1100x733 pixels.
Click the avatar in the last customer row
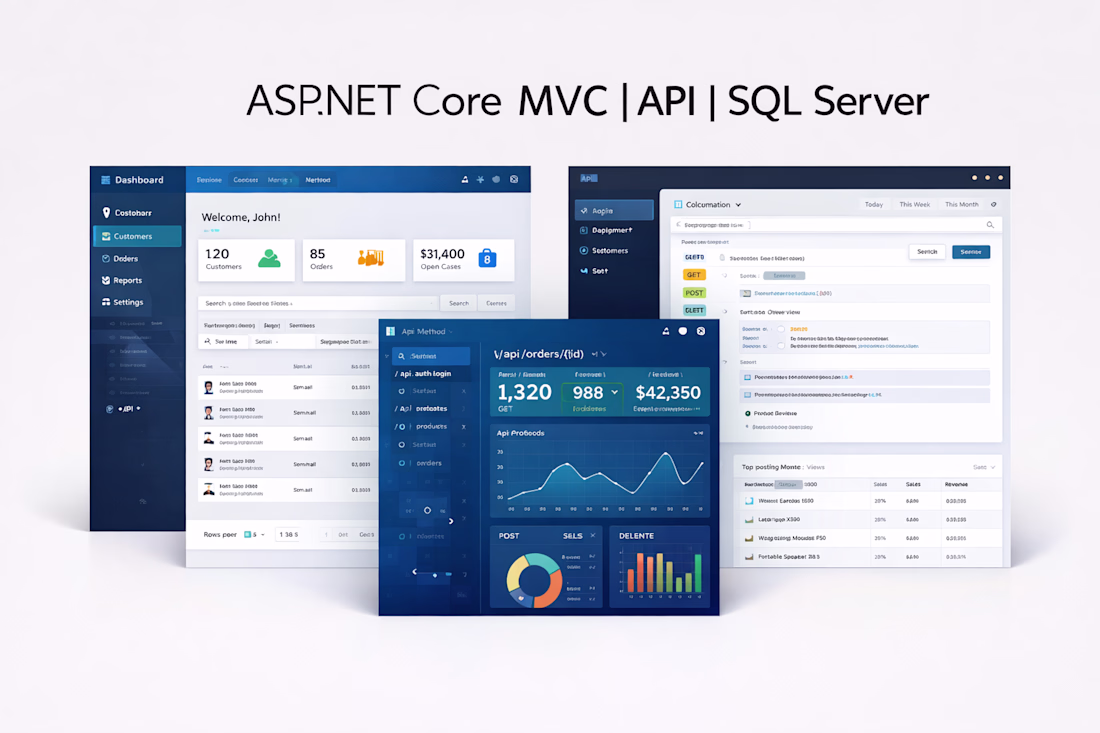(208, 490)
